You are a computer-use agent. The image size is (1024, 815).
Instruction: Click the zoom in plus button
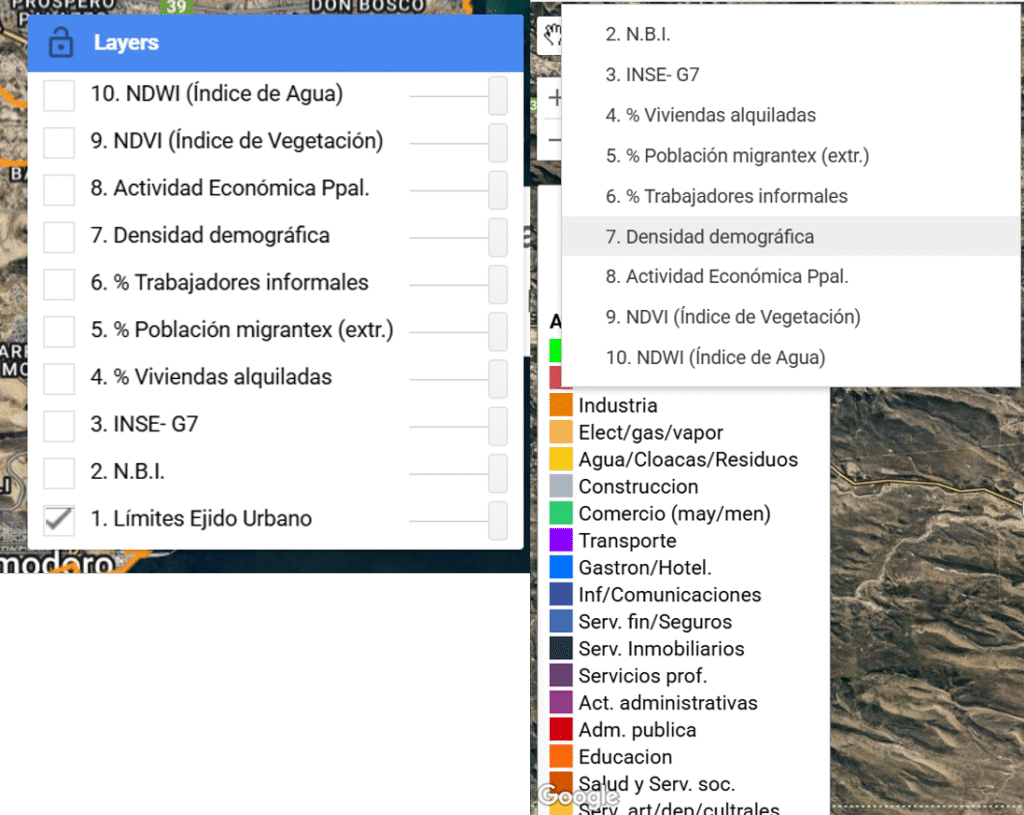553,99
